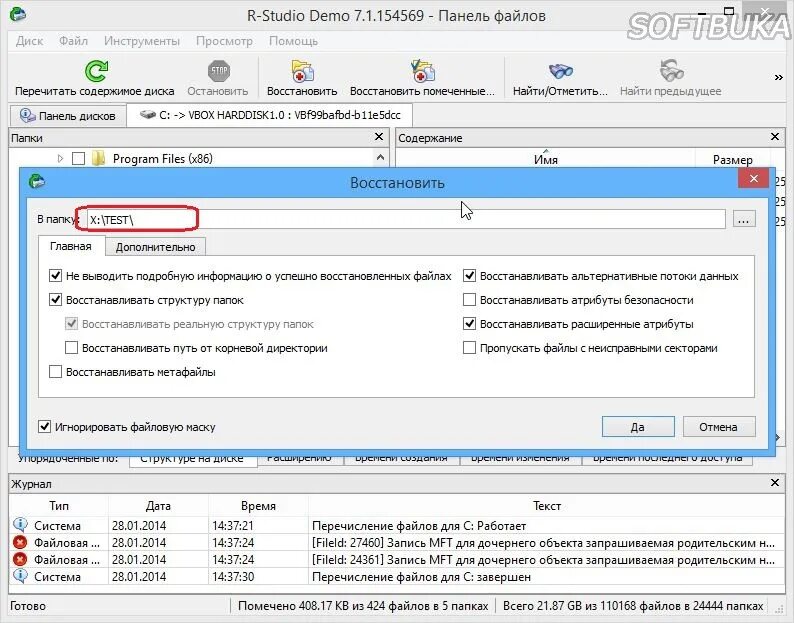This screenshot has height=623, width=794.
Task: Browse for folder with the ellipsis button
Action: pos(743,219)
